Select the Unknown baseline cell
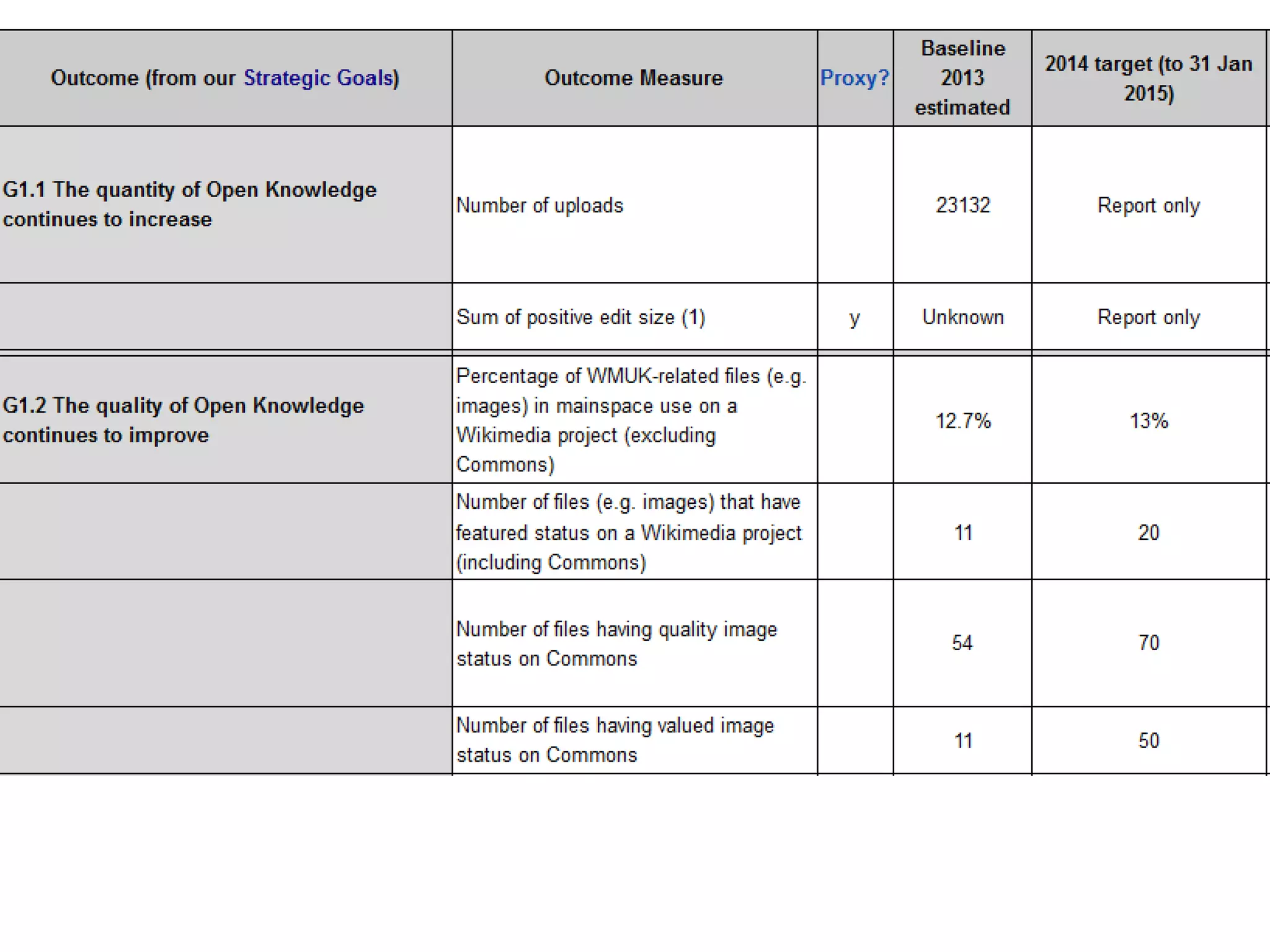This screenshot has height=952, width=1270. pos(962,317)
